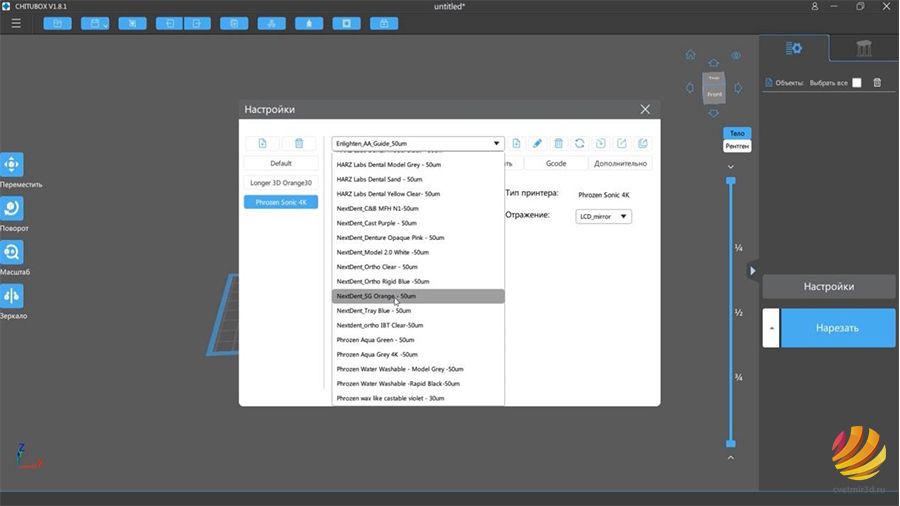Open the Gcode tab
Screen dimensions: 900x506
[x=556, y=164]
